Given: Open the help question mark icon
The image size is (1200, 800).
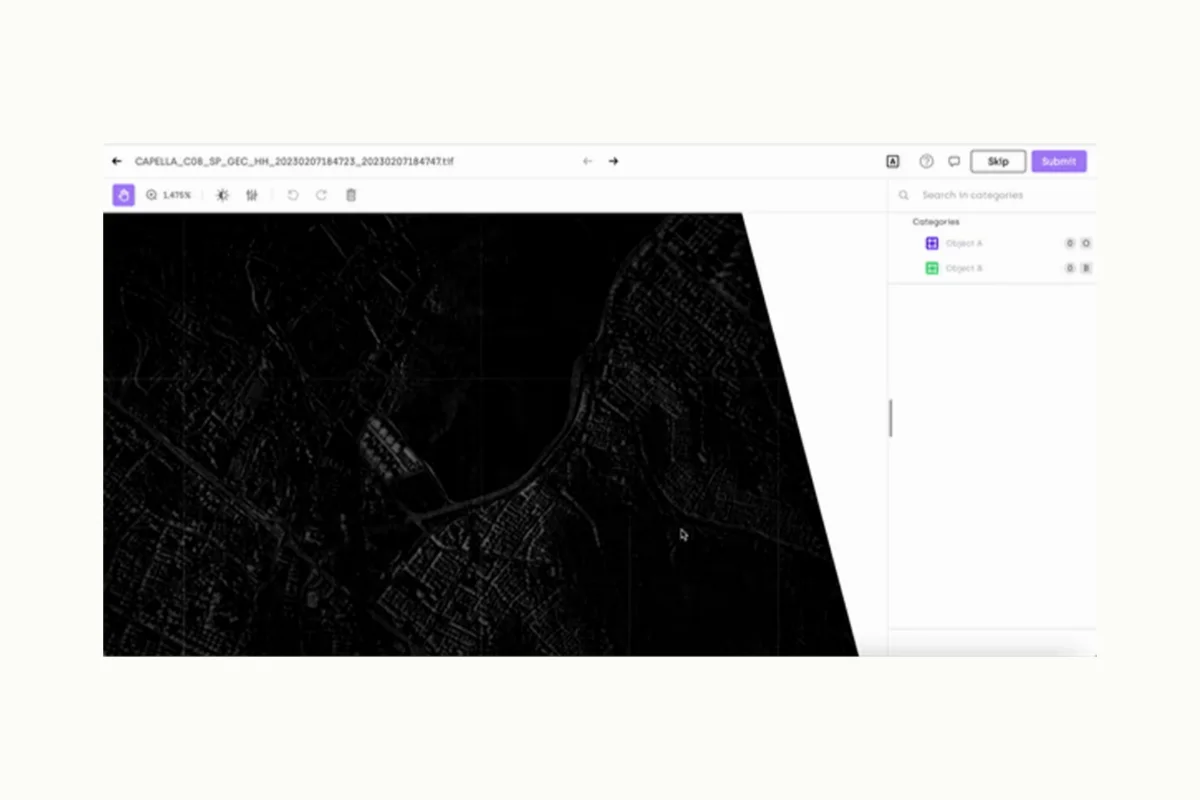Looking at the screenshot, I should [x=926, y=161].
